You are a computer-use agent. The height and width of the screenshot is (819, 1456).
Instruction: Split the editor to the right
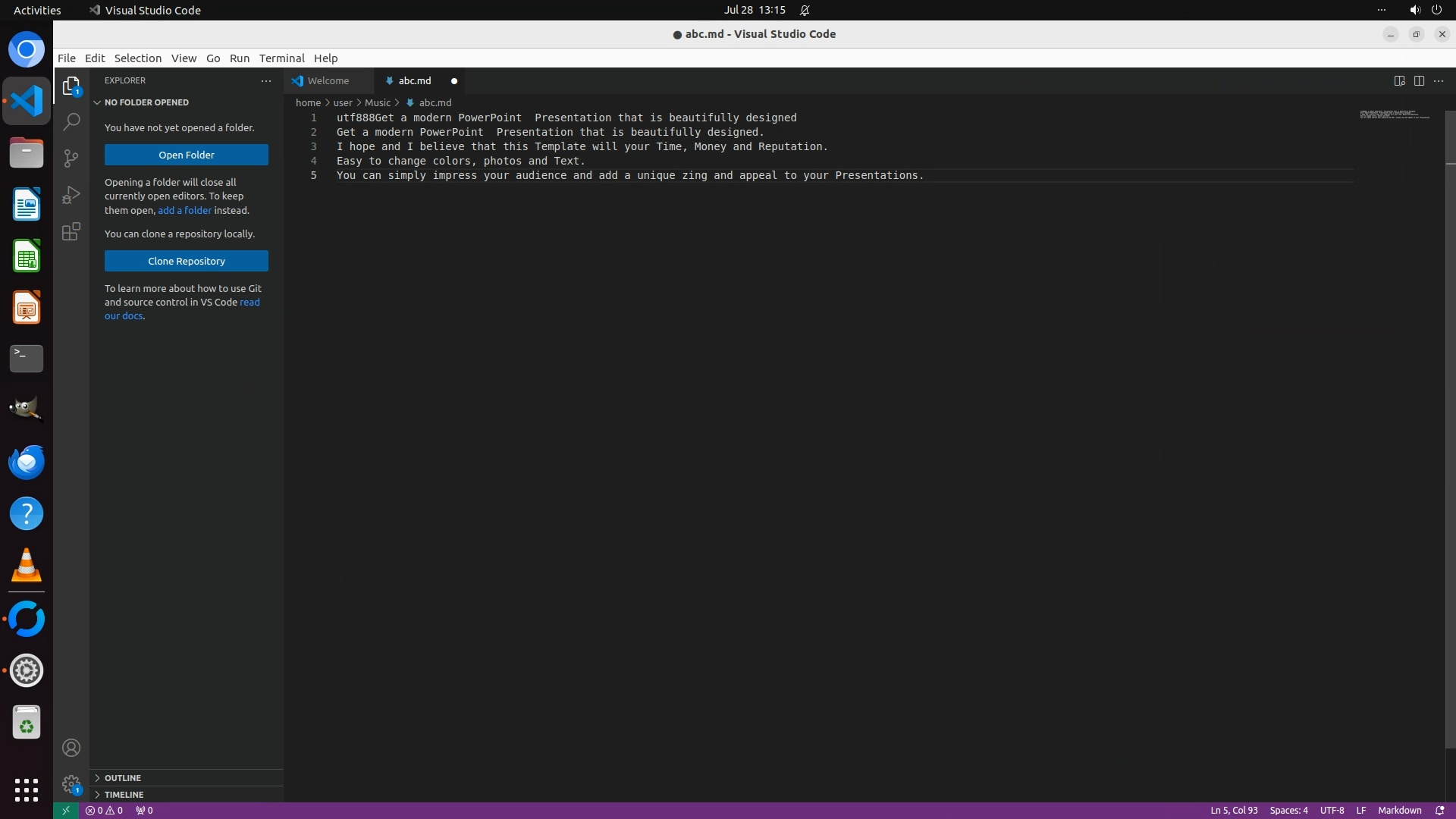point(1419,80)
